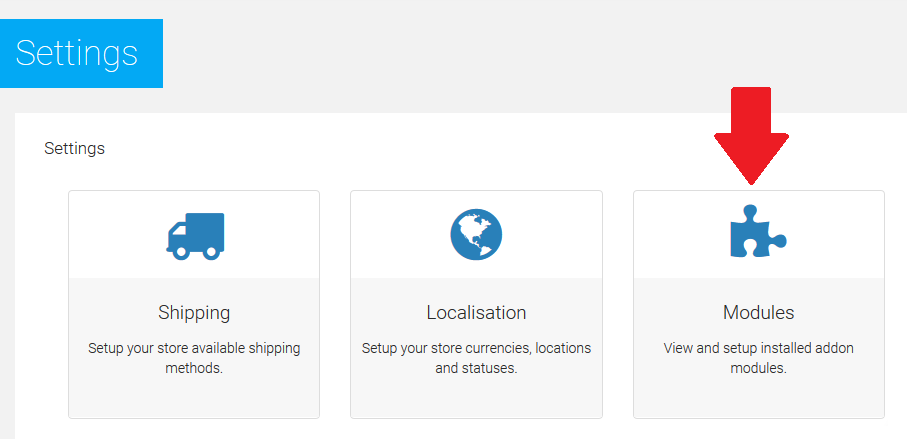Click 'and statuses.' text under Localisation
Image resolution: width=907 pixels, height=439 pixels.
click(x=476, y=368)
